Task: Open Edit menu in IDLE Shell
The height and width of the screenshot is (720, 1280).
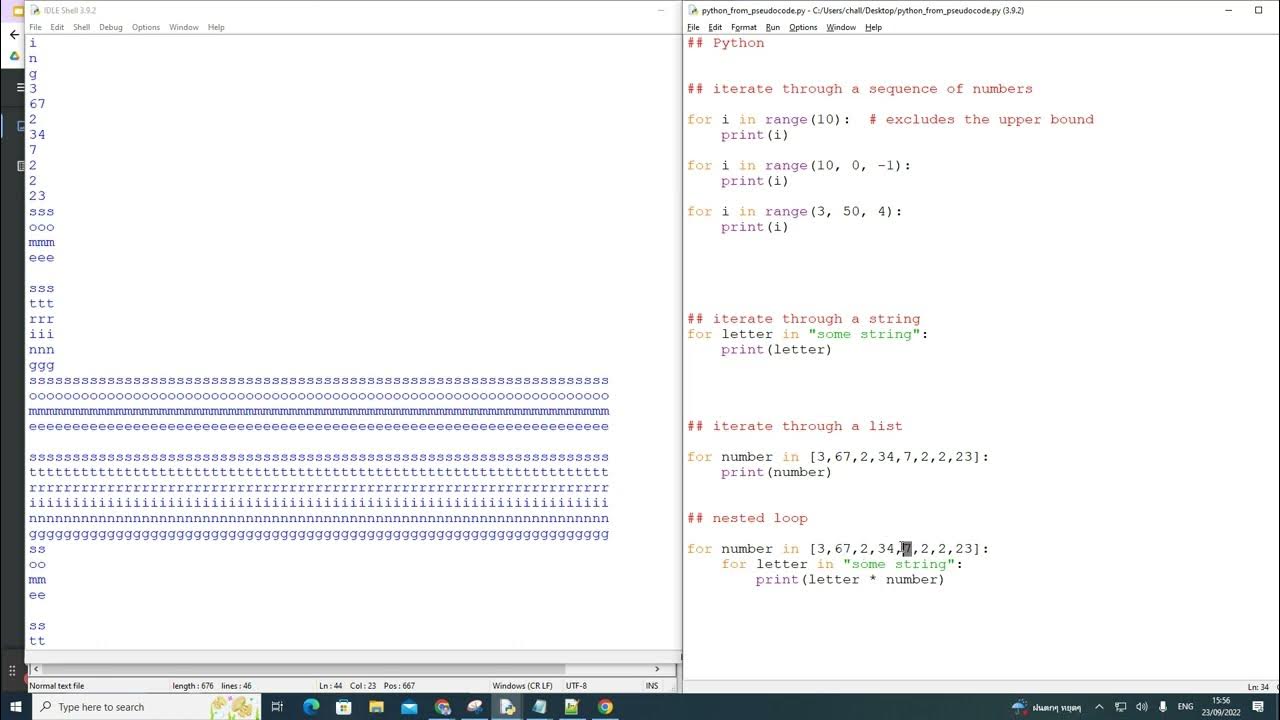Action: coord(57,27)
